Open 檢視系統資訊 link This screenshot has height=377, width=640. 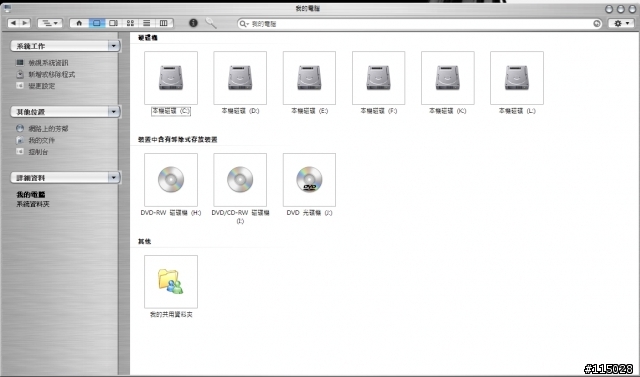coord(48,63)
